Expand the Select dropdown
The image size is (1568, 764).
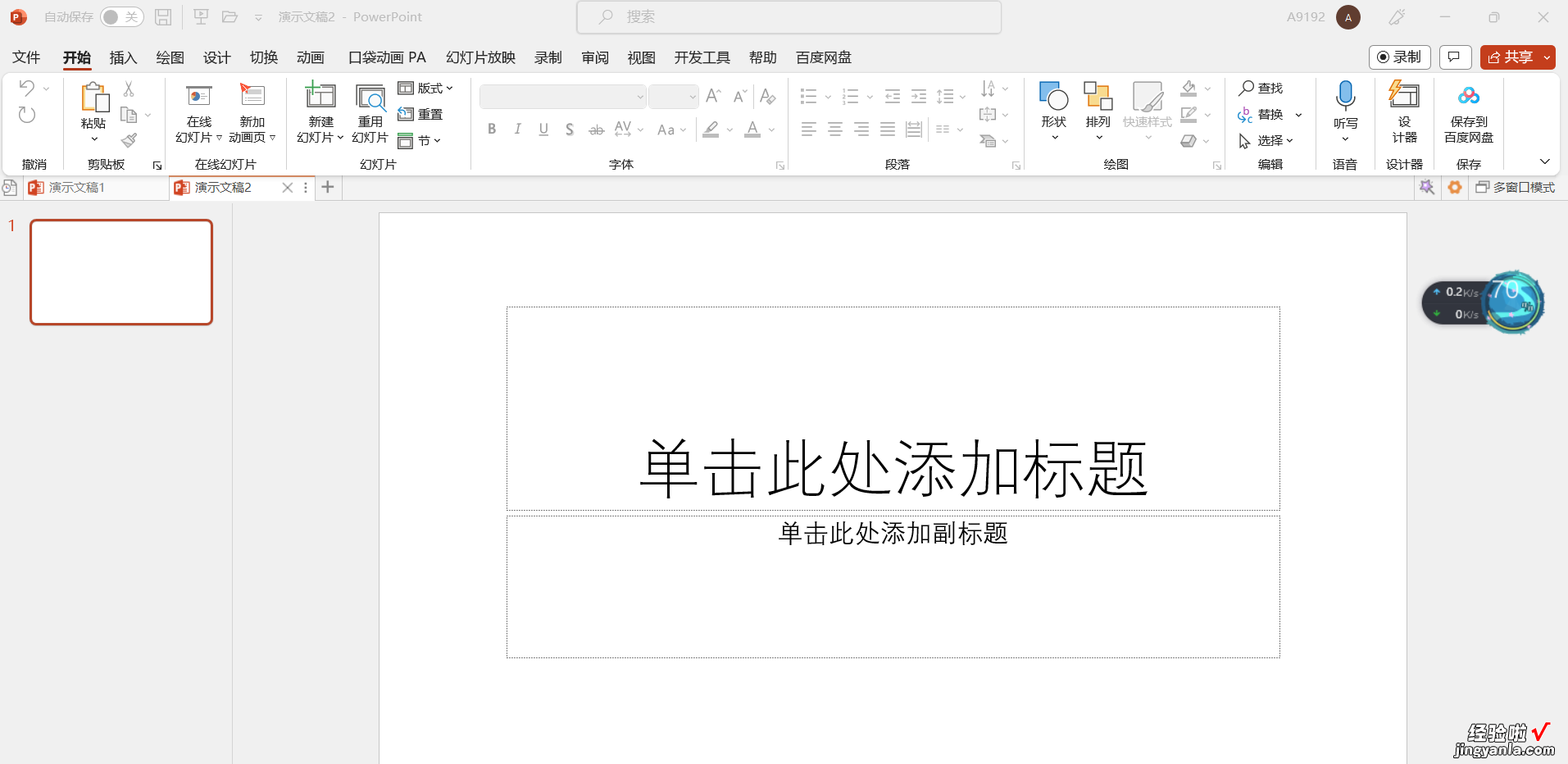(x=1266, y=140)
